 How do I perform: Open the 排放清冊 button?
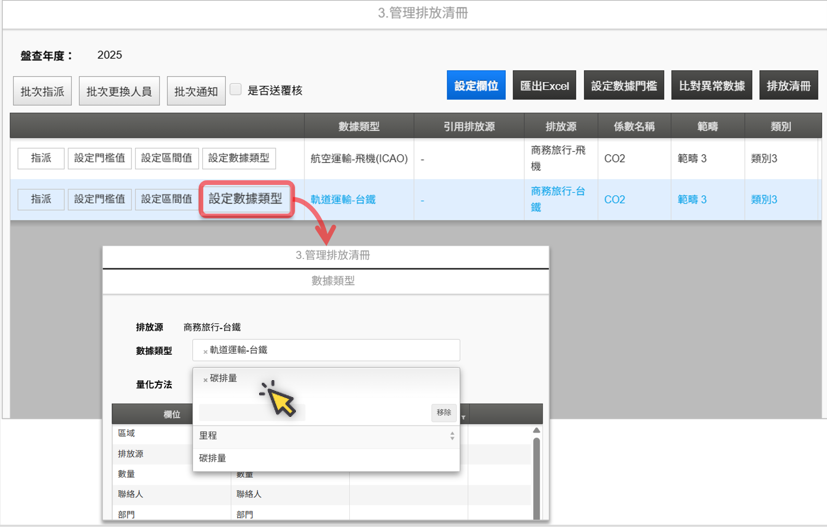(789, 86)
